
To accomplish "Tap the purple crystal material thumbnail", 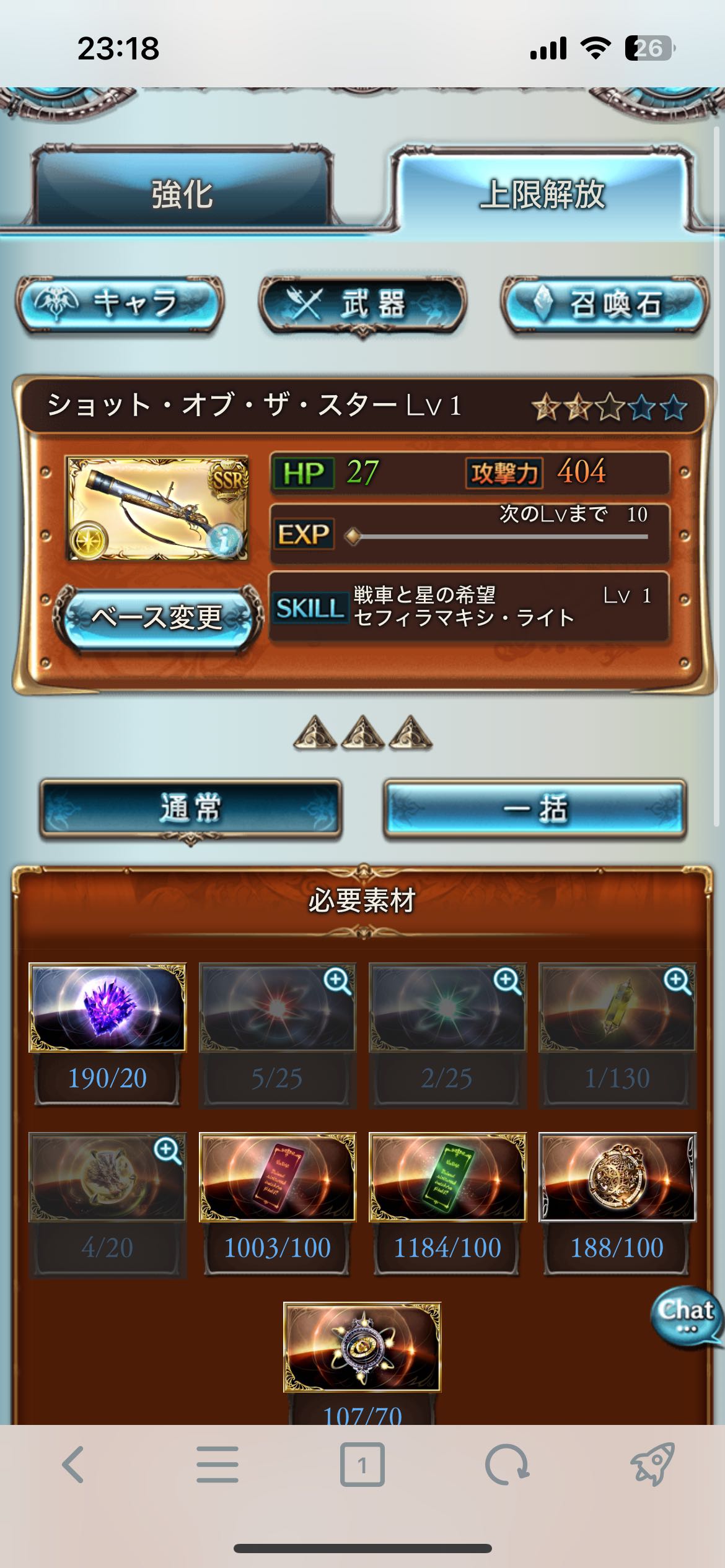I will point(107,1007).
